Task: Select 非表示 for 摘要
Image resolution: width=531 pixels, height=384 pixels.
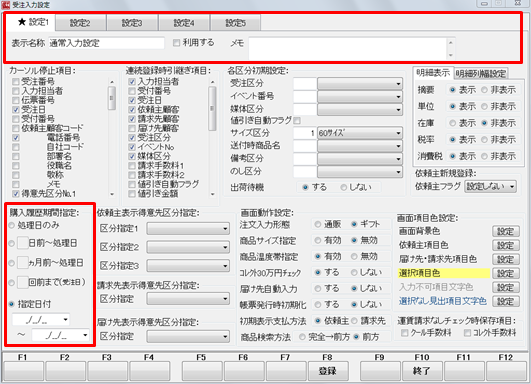Action: click(x=484, y=90)
